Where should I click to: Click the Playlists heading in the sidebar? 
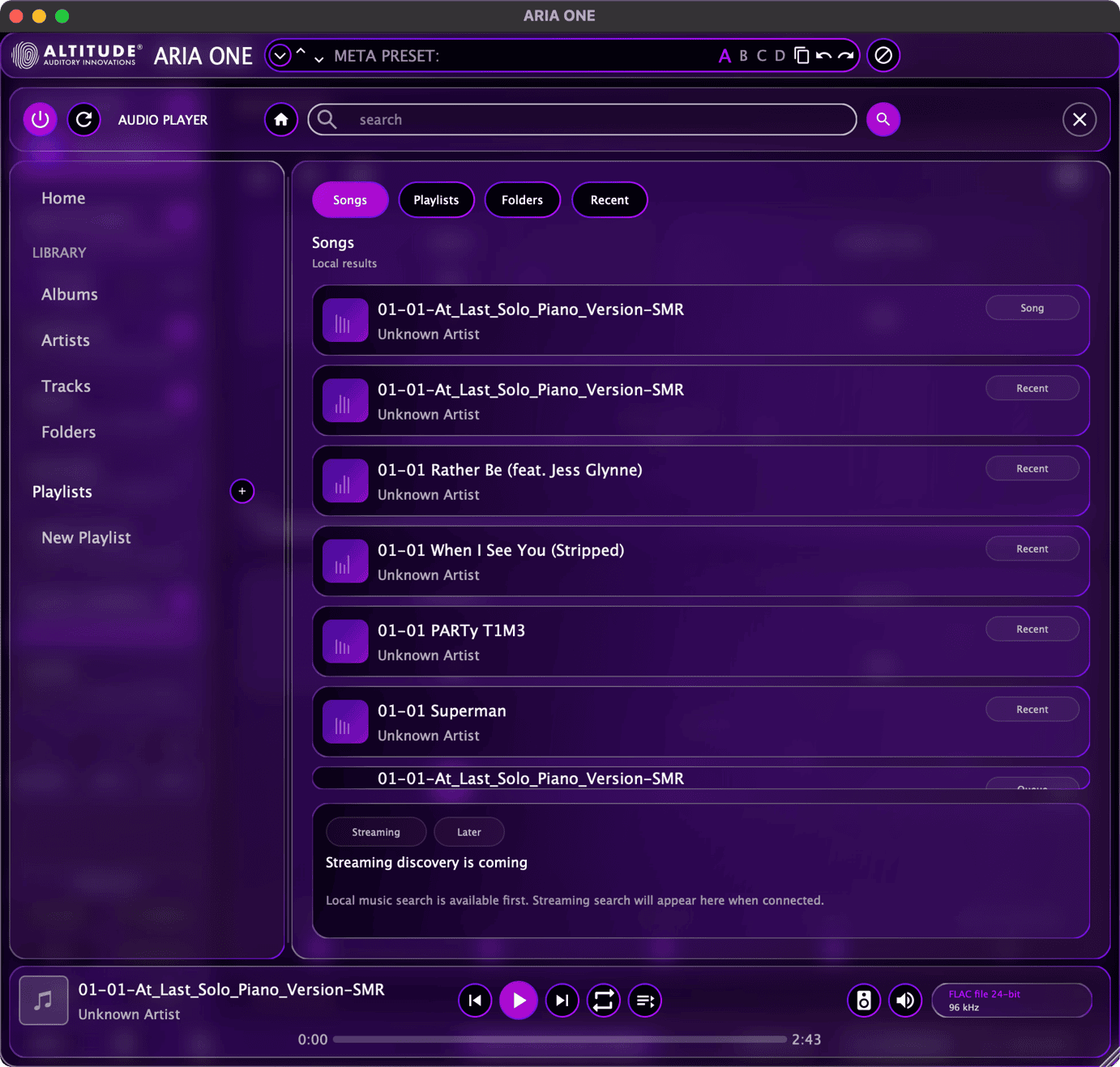(x=62, y=492)
